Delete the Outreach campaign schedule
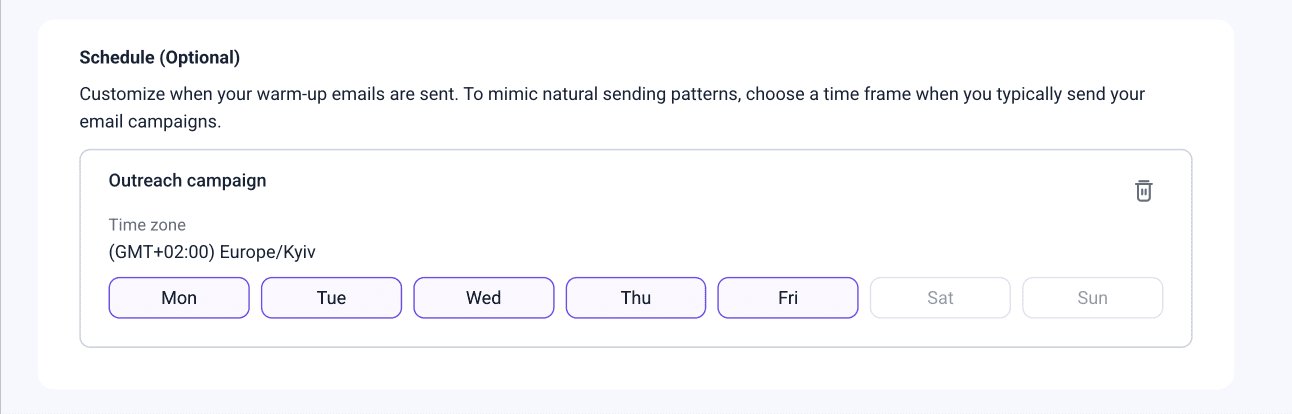Viewport: 1292px width, 414px height. click(x=1144, y=191)
